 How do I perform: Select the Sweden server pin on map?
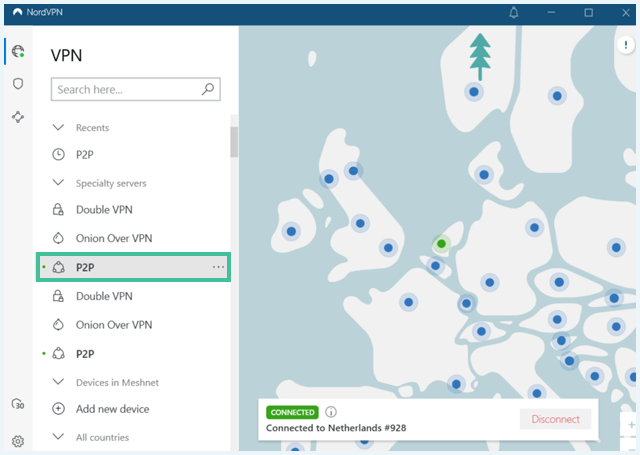click(x=557, y=96)
